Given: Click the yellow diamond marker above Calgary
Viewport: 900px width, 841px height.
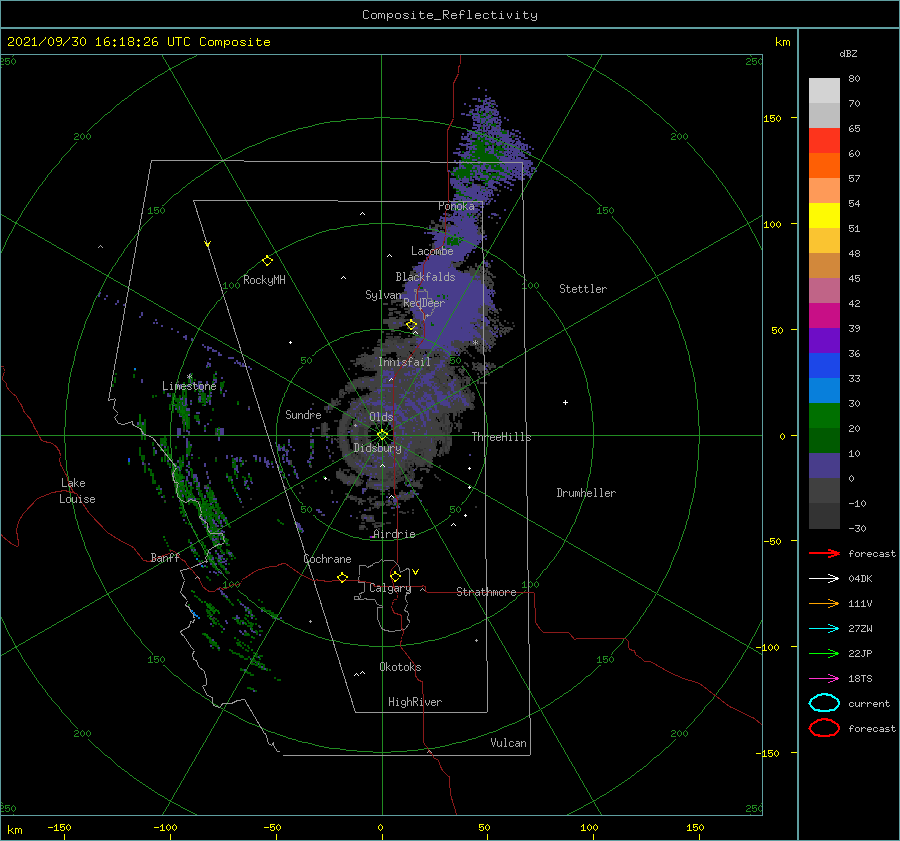Looking at the screenshot, I should click(395, 576).
